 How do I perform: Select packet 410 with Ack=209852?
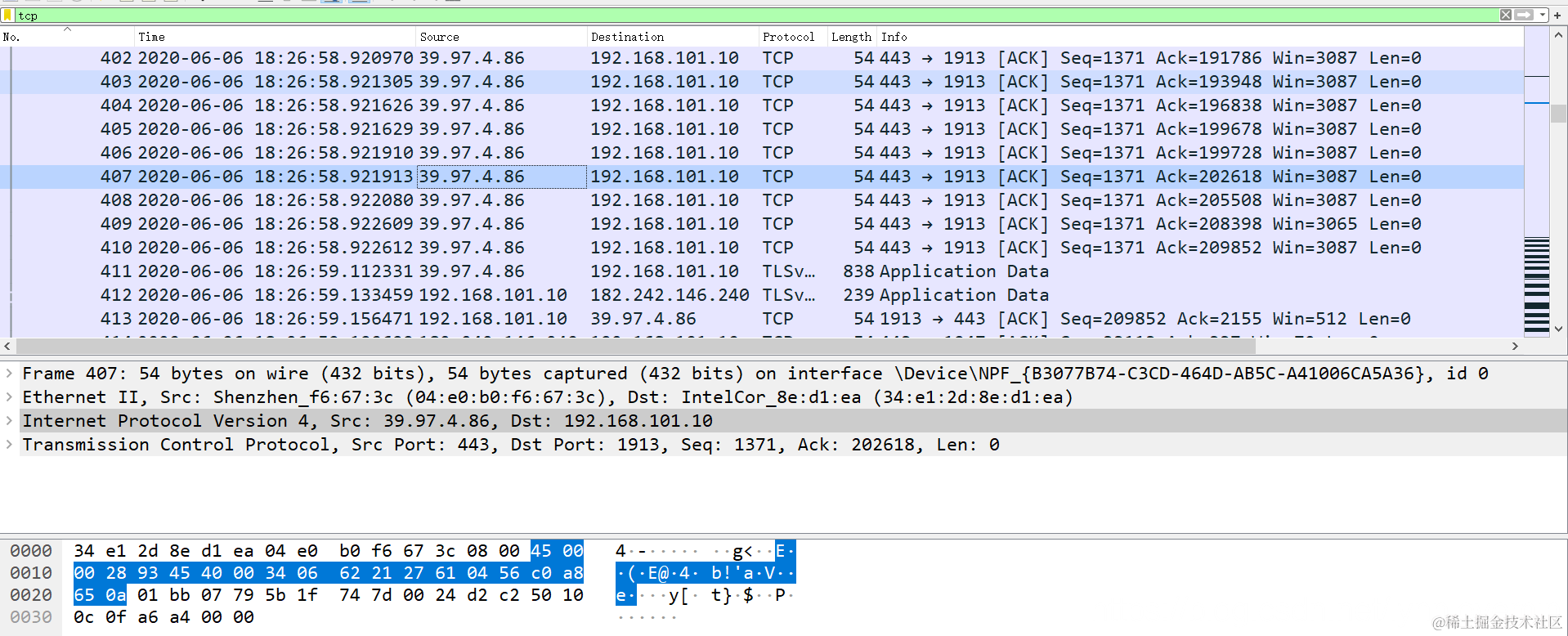[762, 248]
